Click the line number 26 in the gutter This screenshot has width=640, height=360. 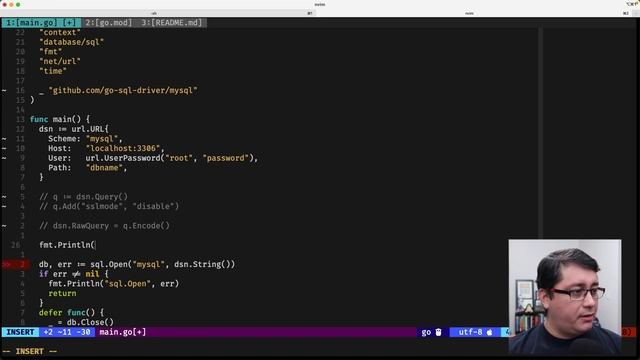click(16, 245)
